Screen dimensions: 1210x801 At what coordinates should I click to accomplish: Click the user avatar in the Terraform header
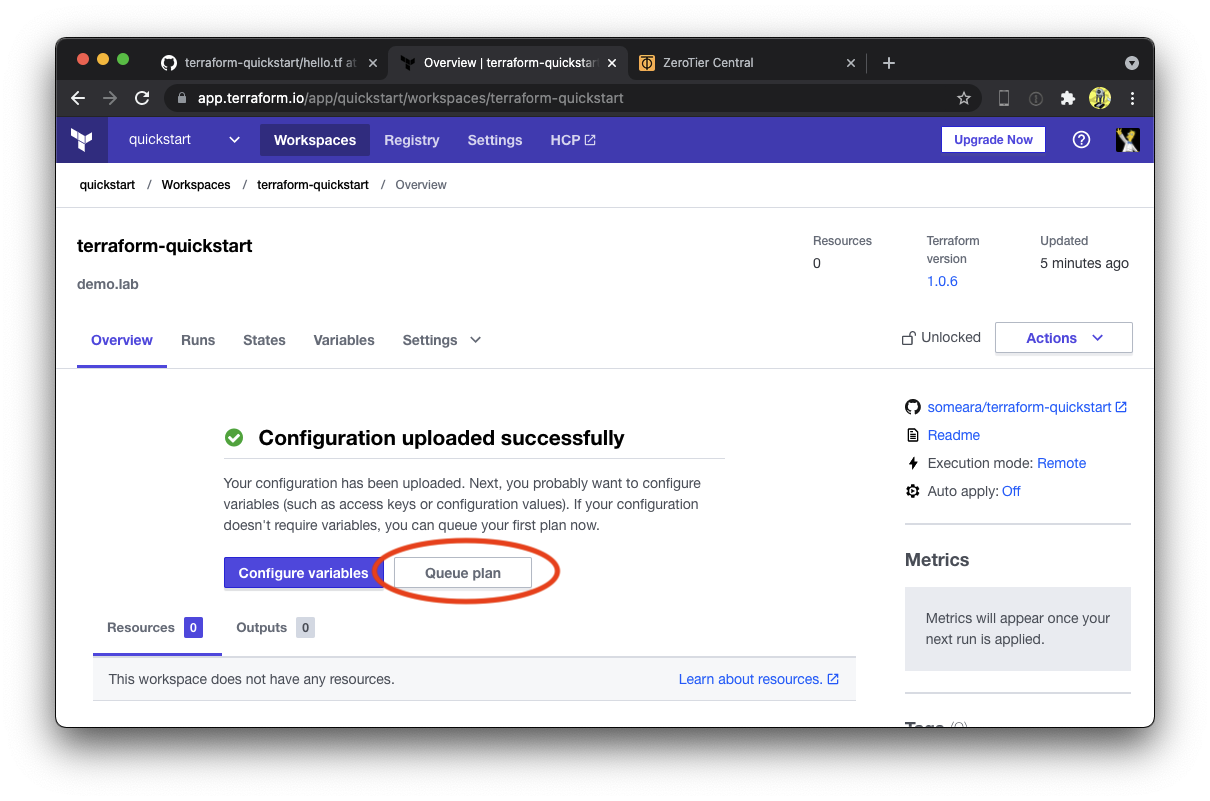(1128, 140)
